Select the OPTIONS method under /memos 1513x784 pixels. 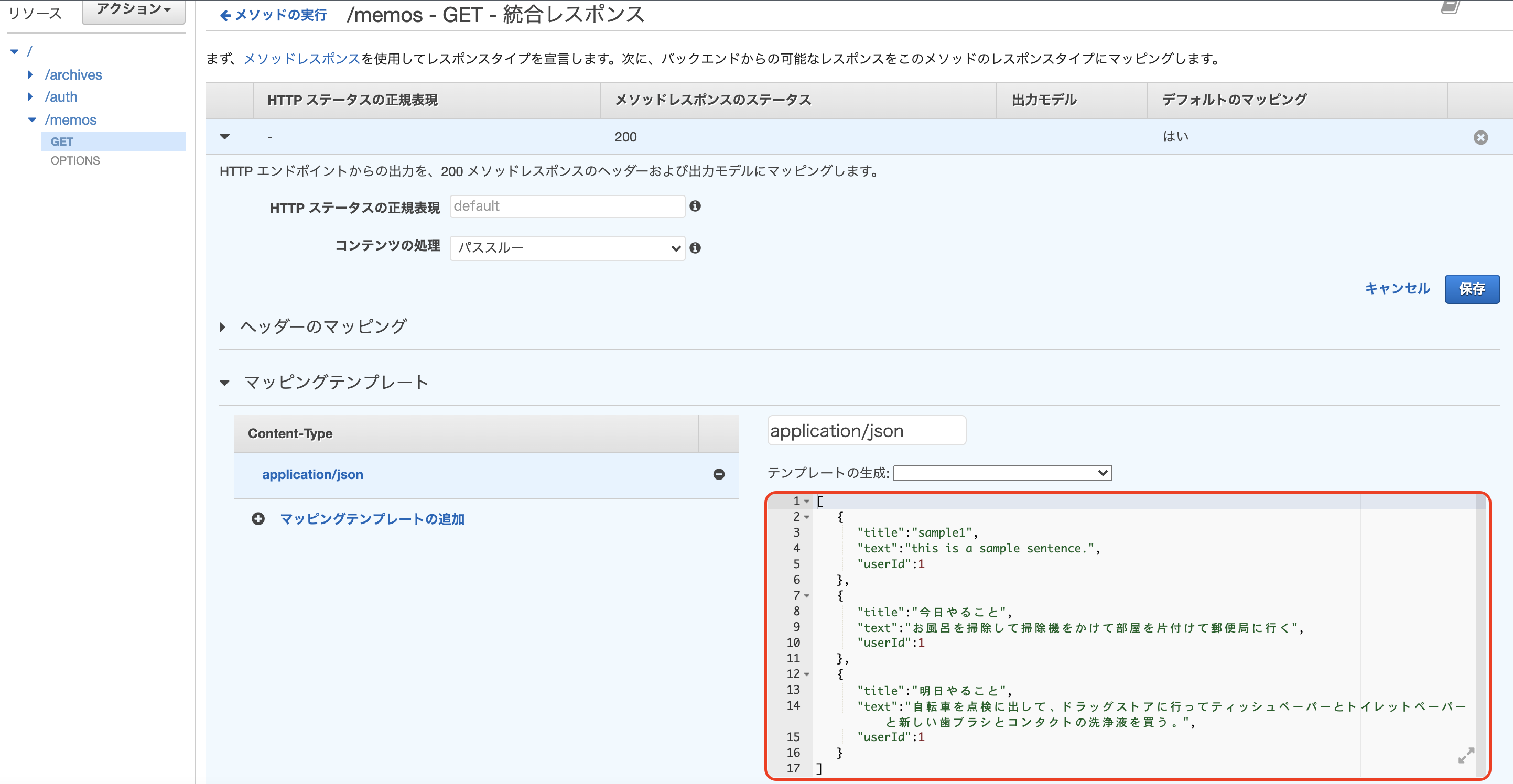(x=75, y=160)
